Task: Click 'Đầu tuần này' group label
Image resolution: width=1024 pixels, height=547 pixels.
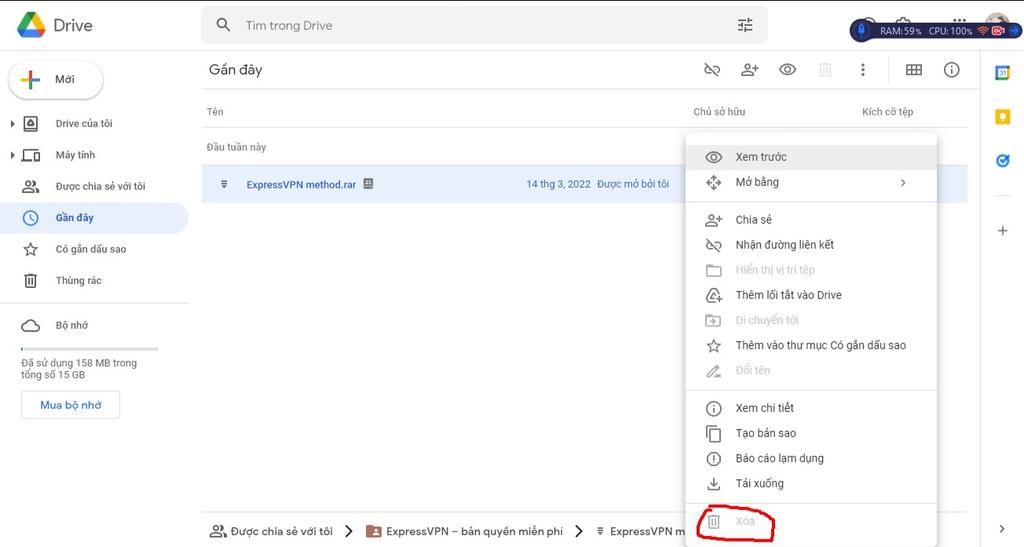Action: click(x=236, y=148)
